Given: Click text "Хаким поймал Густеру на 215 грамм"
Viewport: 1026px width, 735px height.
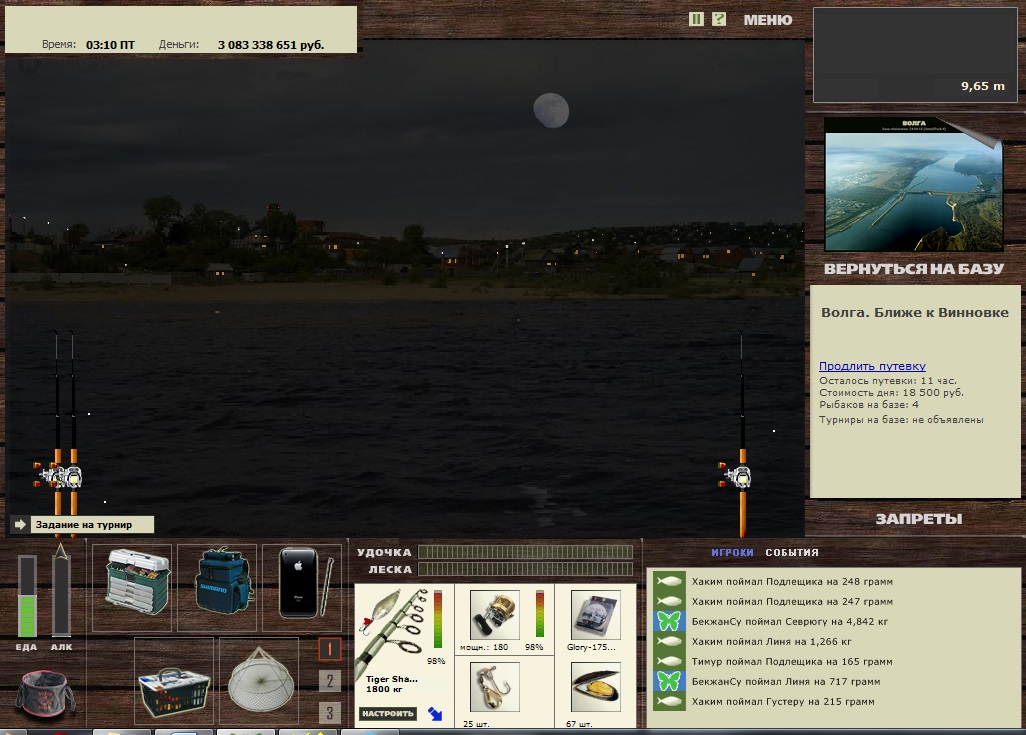Looking at the screenshot, I should (783, 701).
